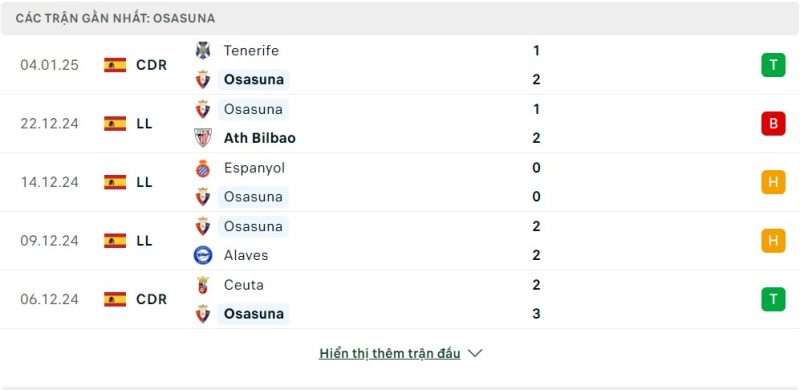800x390 pixels.
Task: Click green T badge for Tenerife match
Action: coord(773,65)
